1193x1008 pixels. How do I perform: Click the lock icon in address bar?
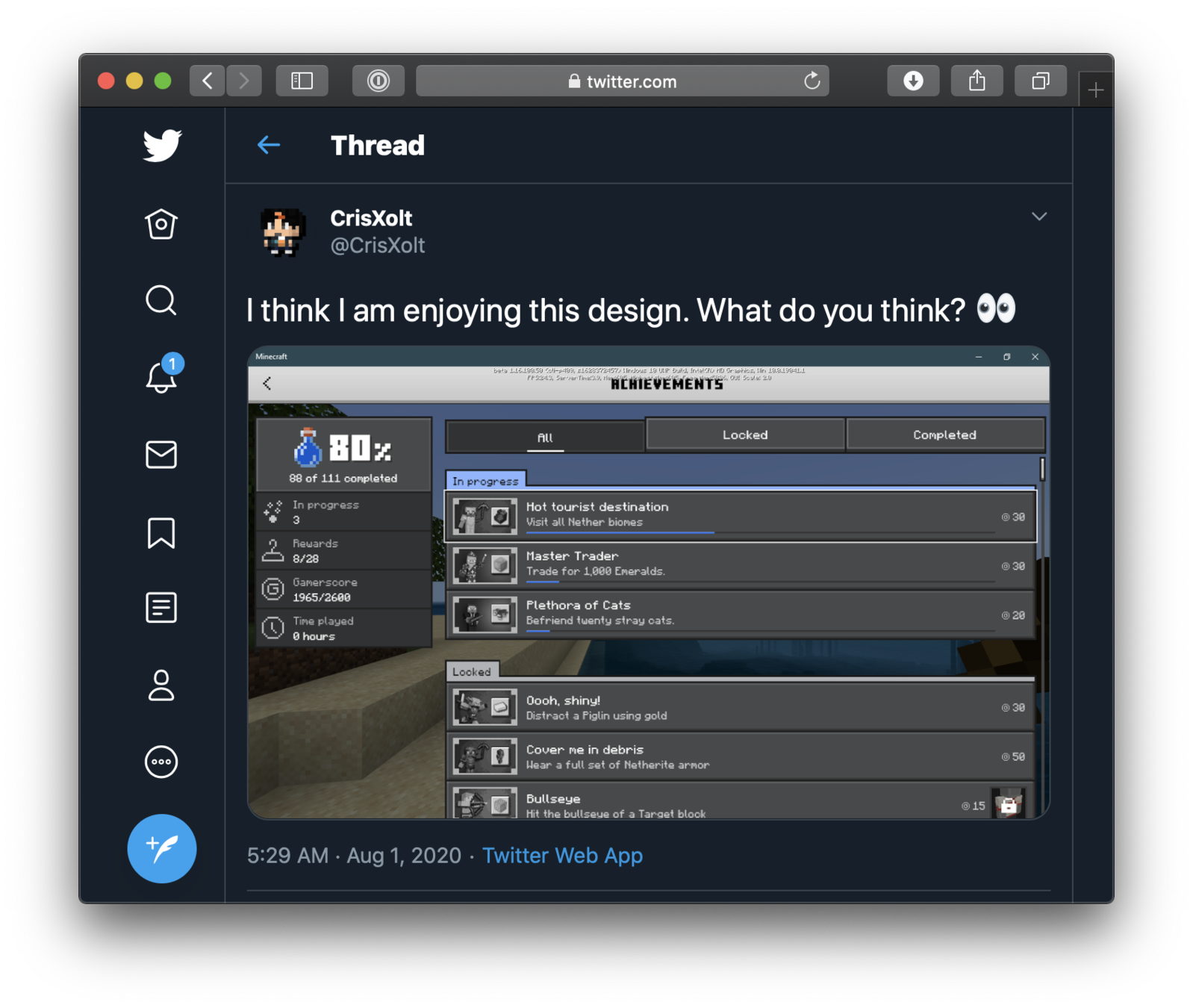[x=574, y=81]
